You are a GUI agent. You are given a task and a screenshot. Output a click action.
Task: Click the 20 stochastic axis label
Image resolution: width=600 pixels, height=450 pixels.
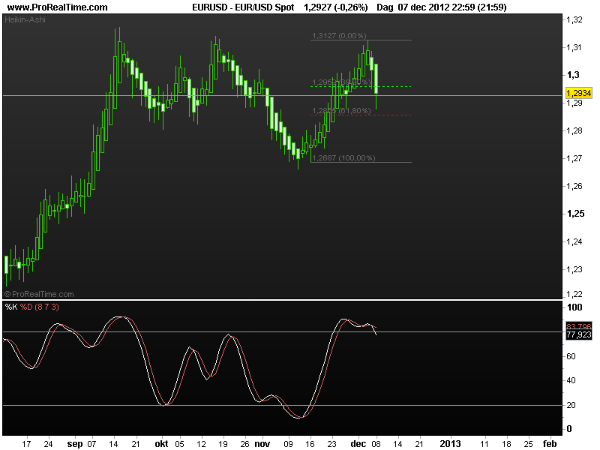click(571, 405)
